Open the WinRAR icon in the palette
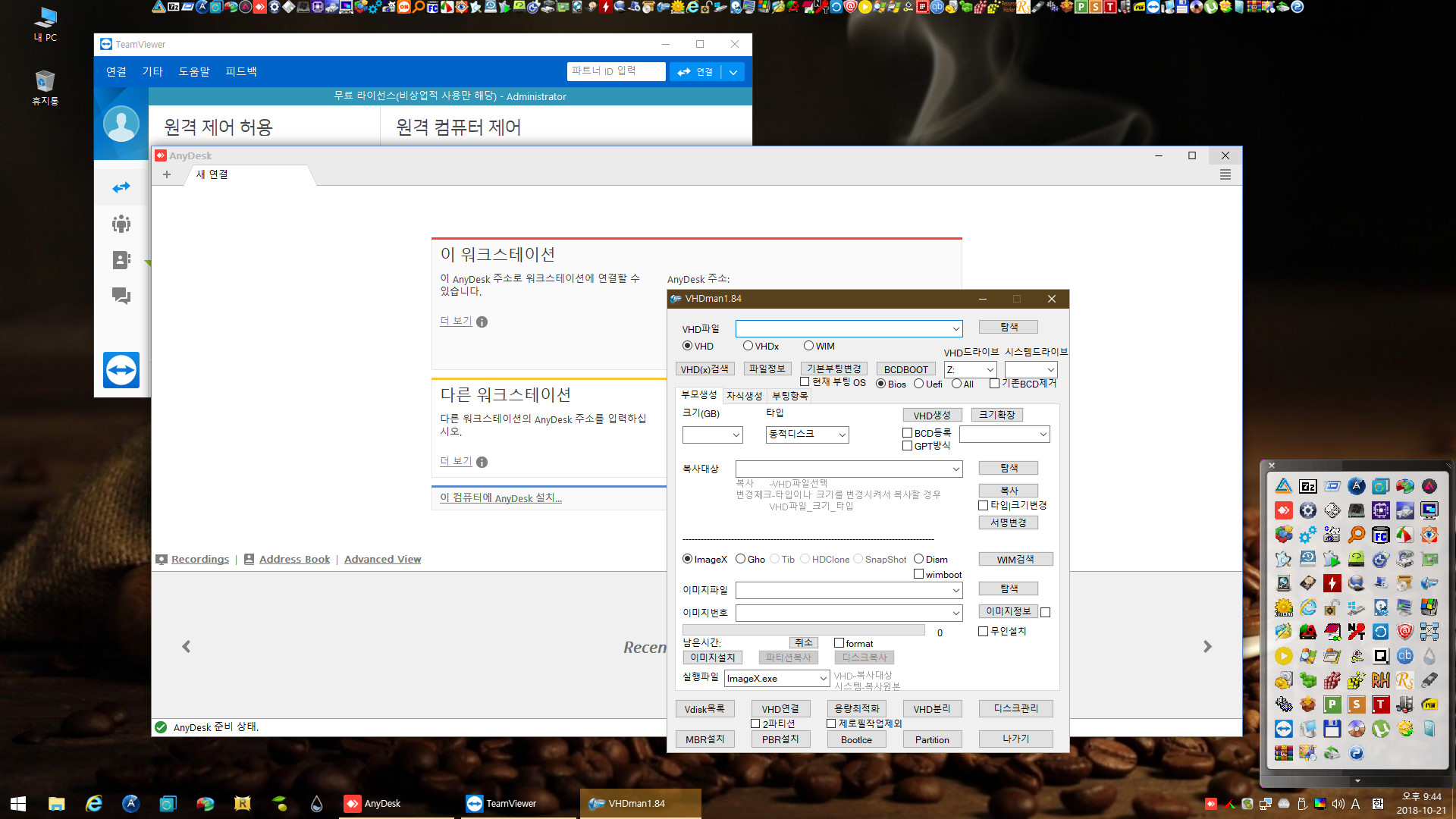 click(1283, 753)
